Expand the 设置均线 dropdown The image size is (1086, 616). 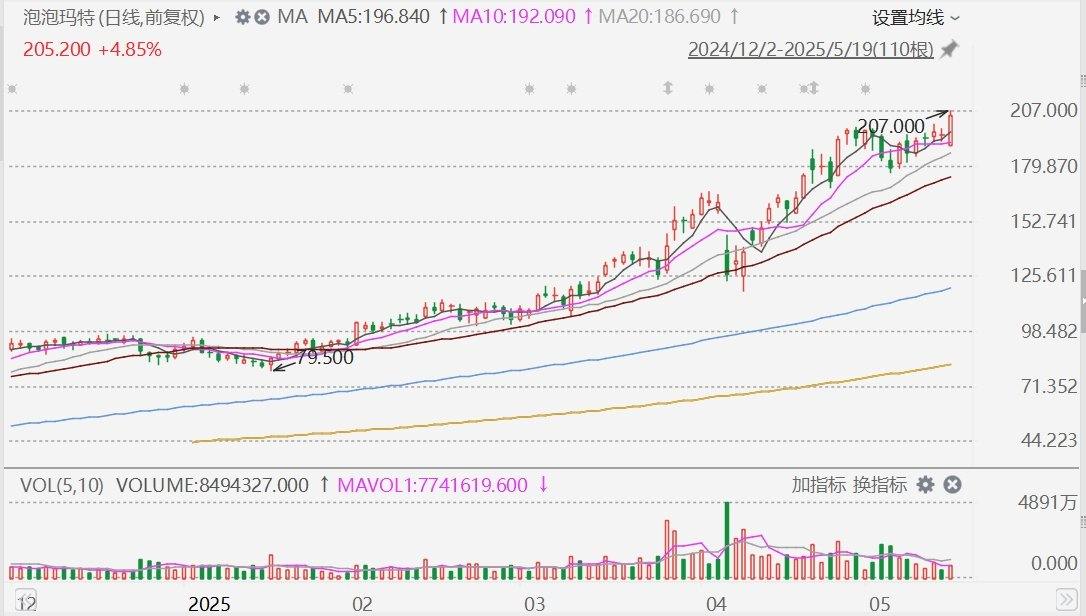(916, 17)
